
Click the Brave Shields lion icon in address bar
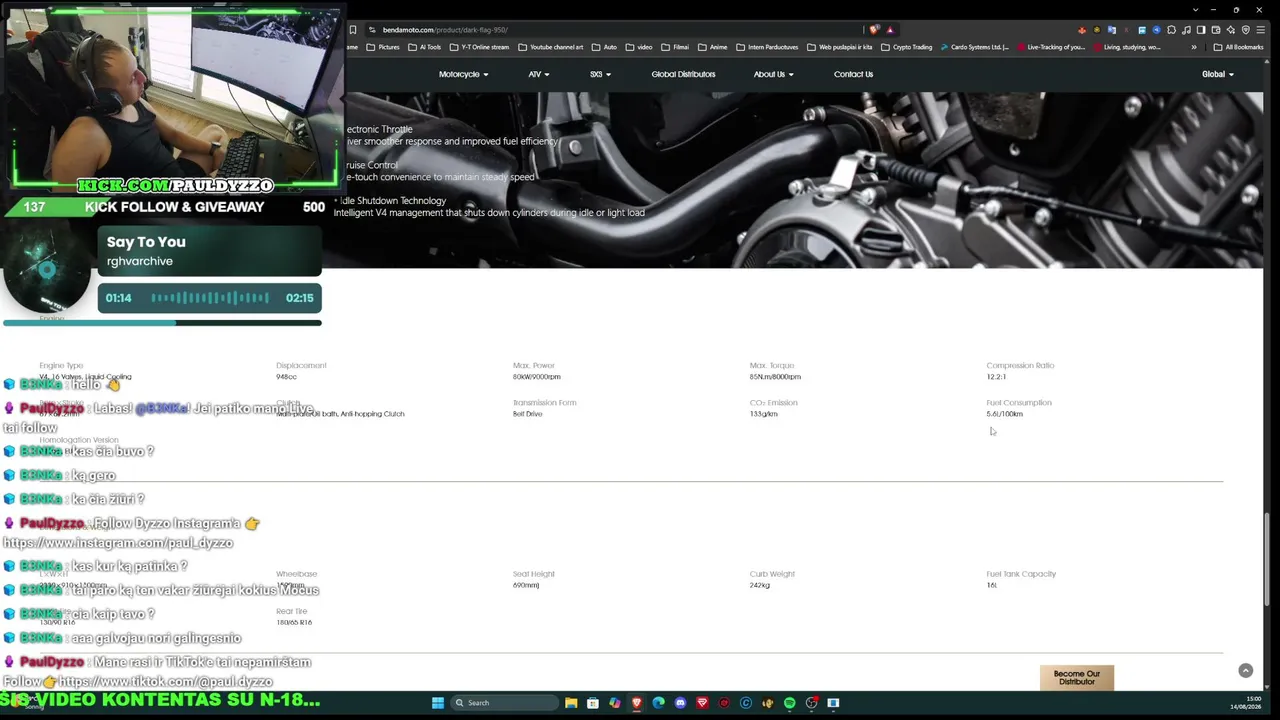[x=874, y=30]
